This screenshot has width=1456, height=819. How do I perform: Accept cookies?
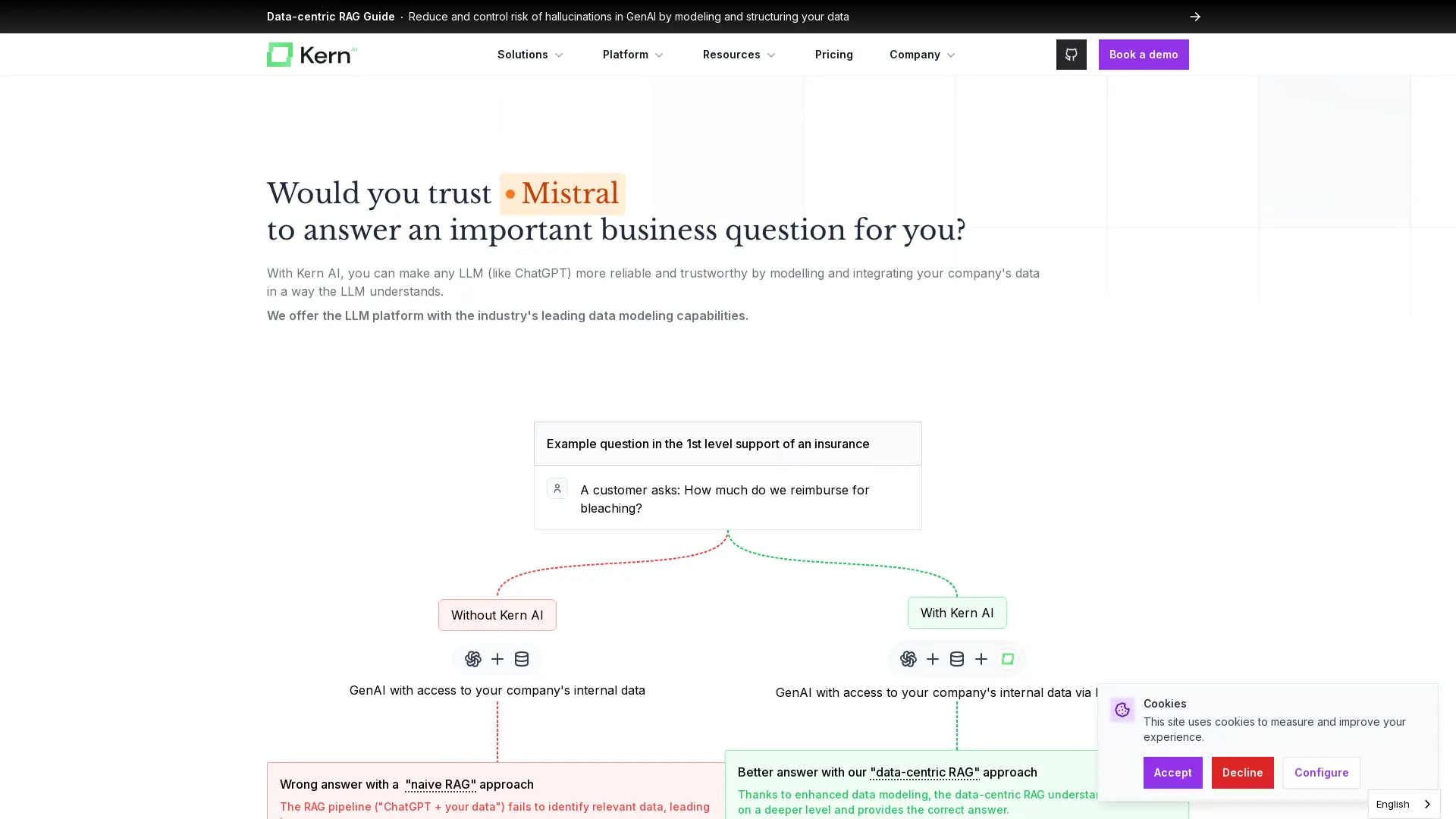click(1172, 773)
